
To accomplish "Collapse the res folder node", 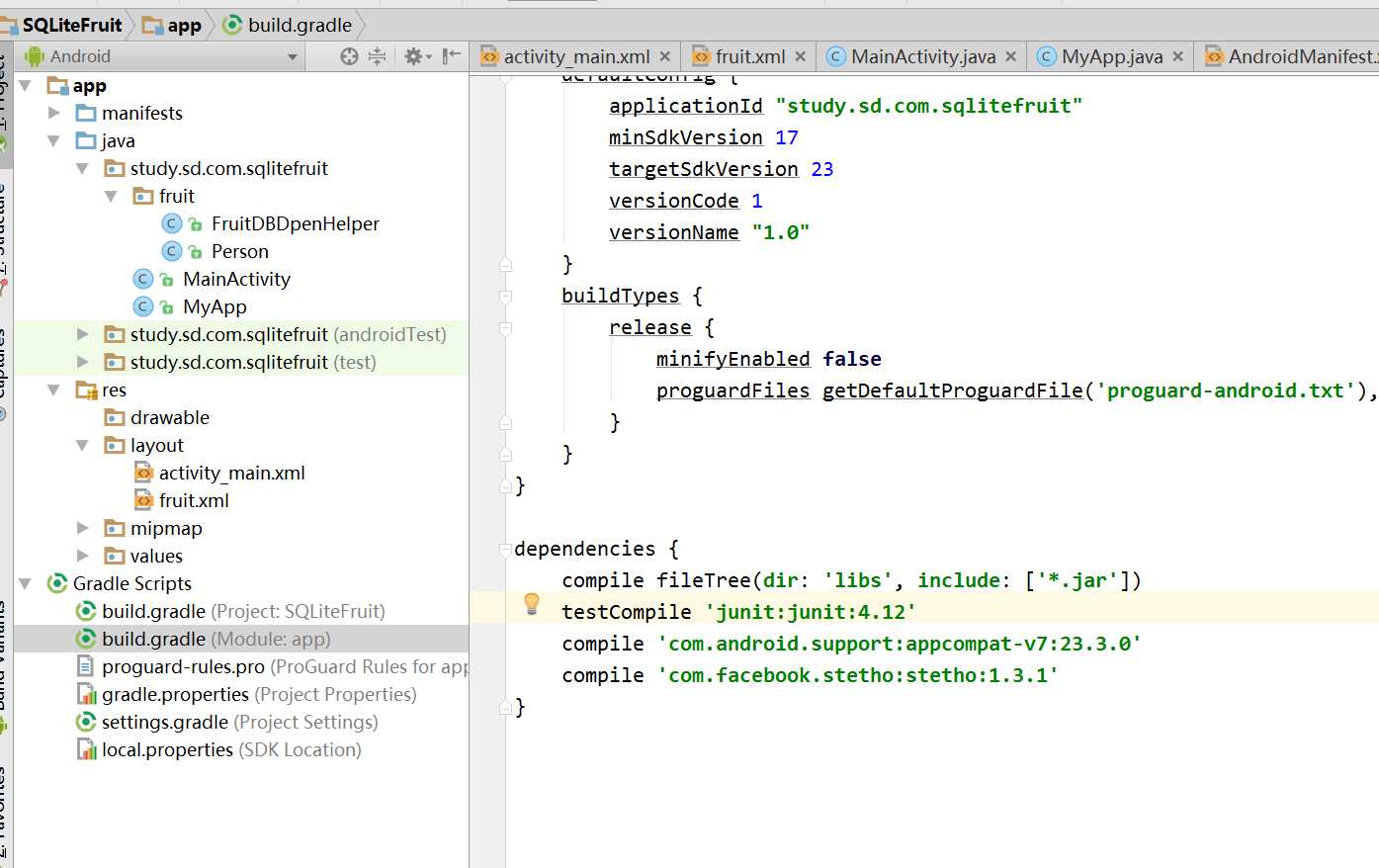I will [53, 390].
